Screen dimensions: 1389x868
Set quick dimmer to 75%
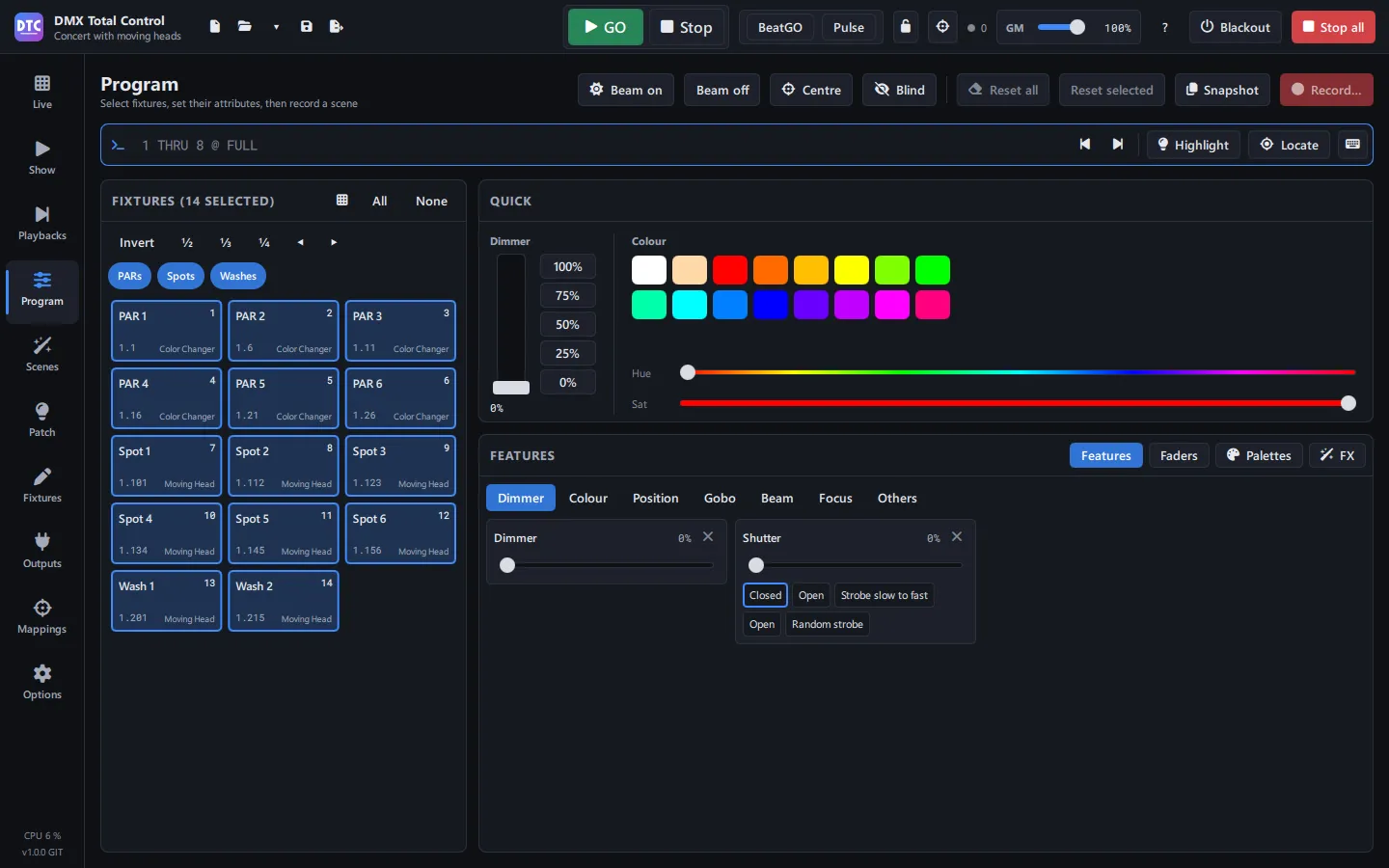tap(568, 295)
